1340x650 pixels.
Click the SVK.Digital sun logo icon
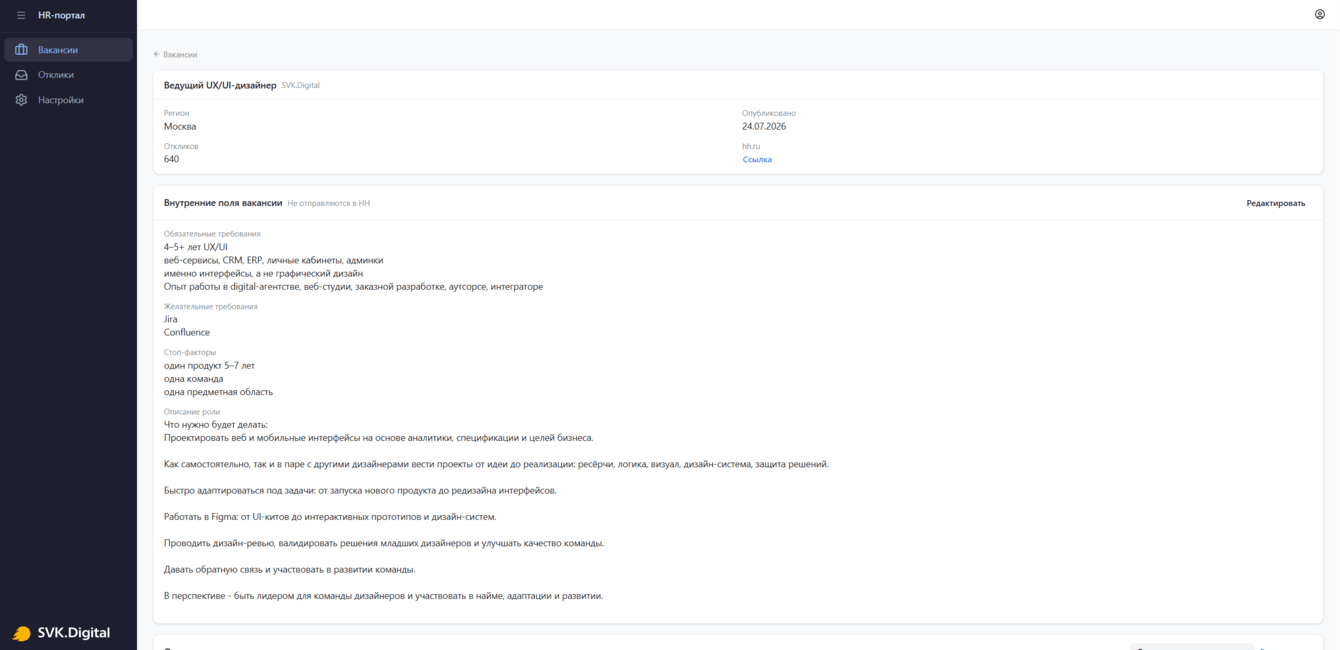pyautogui.click(x=22, y=634)
